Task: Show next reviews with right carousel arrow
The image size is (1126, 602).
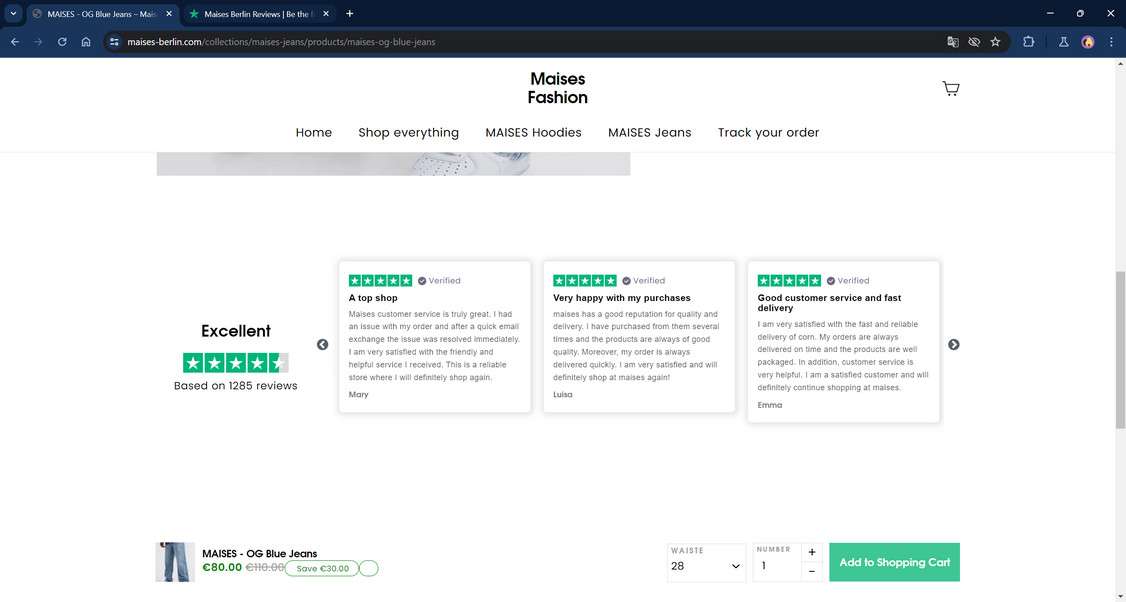Action: 954,345
